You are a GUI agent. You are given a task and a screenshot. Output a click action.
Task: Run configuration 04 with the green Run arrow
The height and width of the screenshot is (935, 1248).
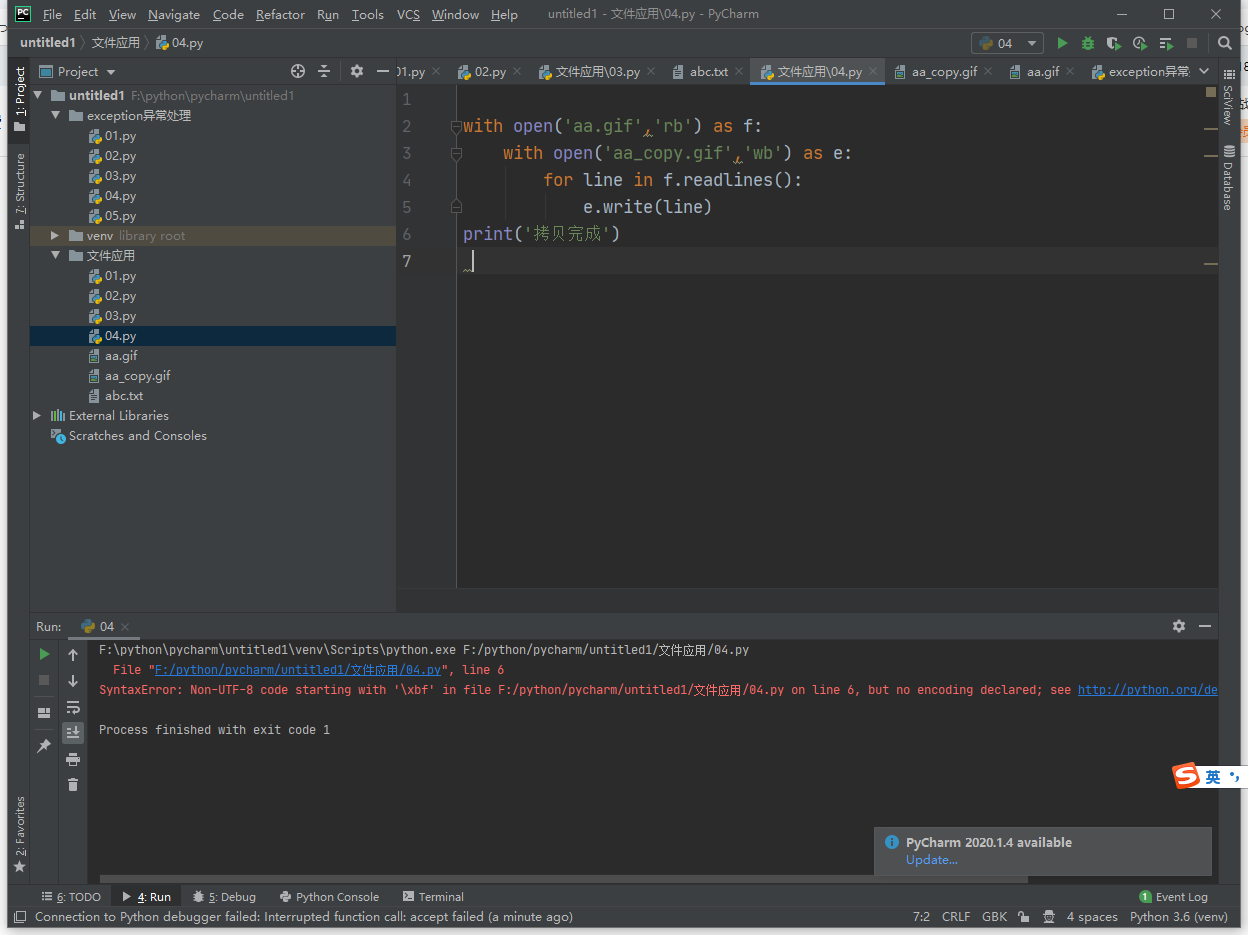tap(1062, 43)
